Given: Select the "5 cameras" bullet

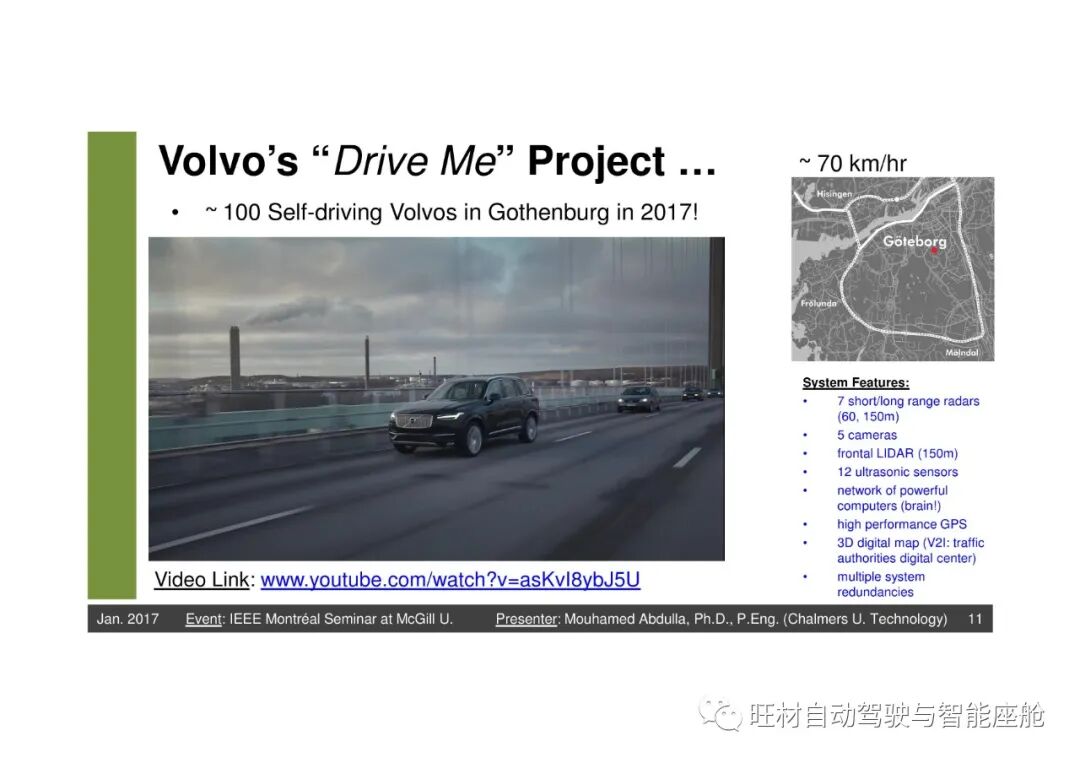Looking at the screenshot, I should [x=866, y=435].
